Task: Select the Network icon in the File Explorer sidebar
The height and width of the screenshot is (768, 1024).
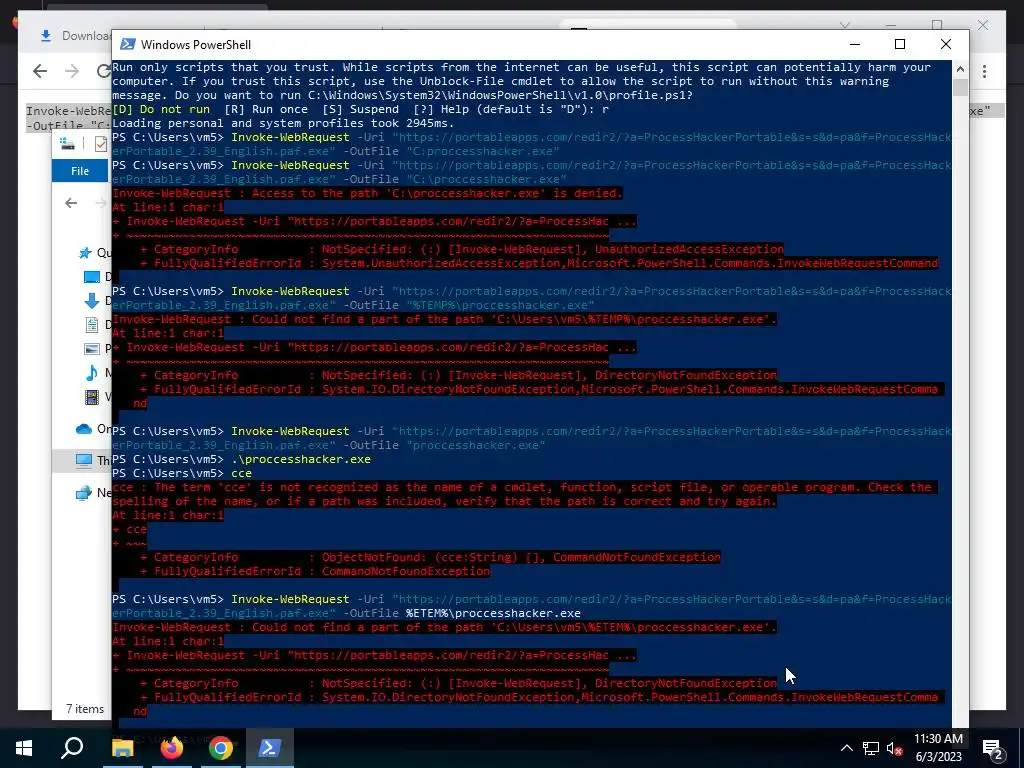Action: click(84, 493)
